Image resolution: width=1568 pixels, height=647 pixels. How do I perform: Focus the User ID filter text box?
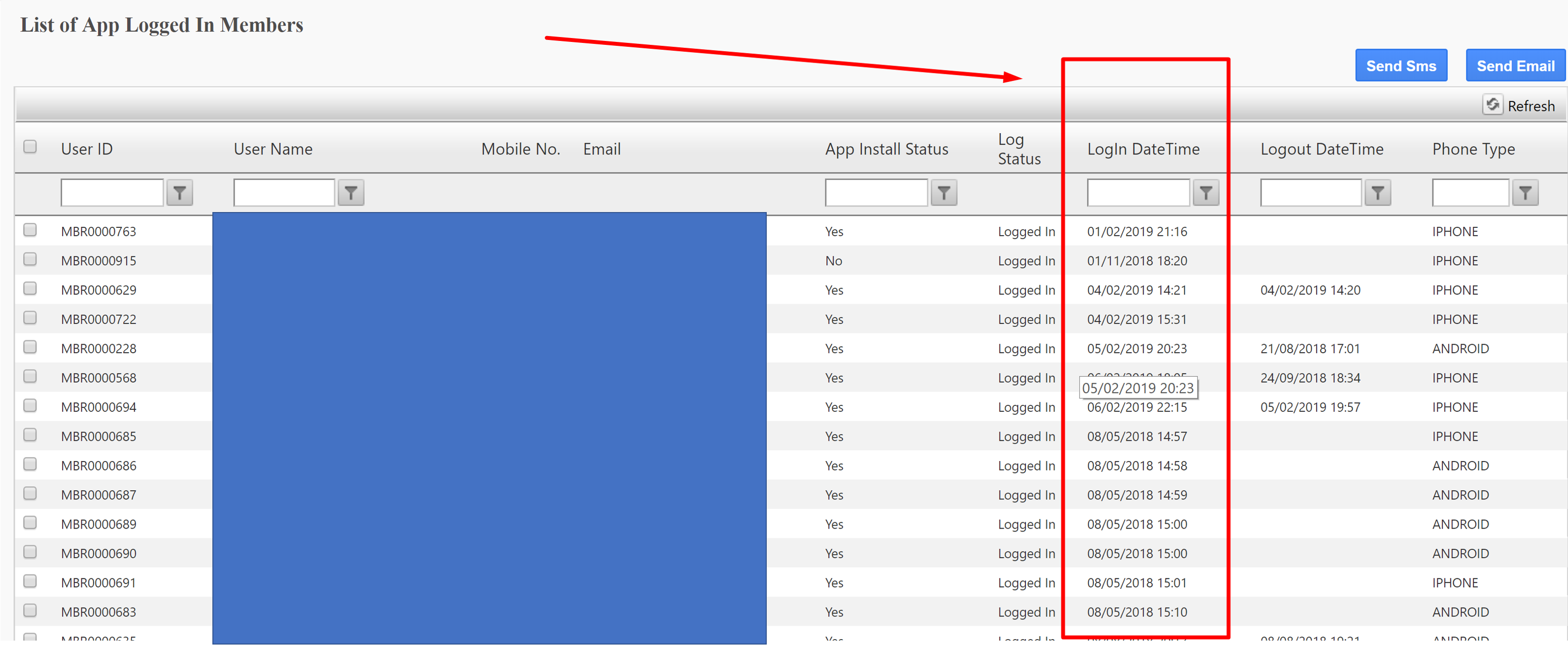[112, 193]
